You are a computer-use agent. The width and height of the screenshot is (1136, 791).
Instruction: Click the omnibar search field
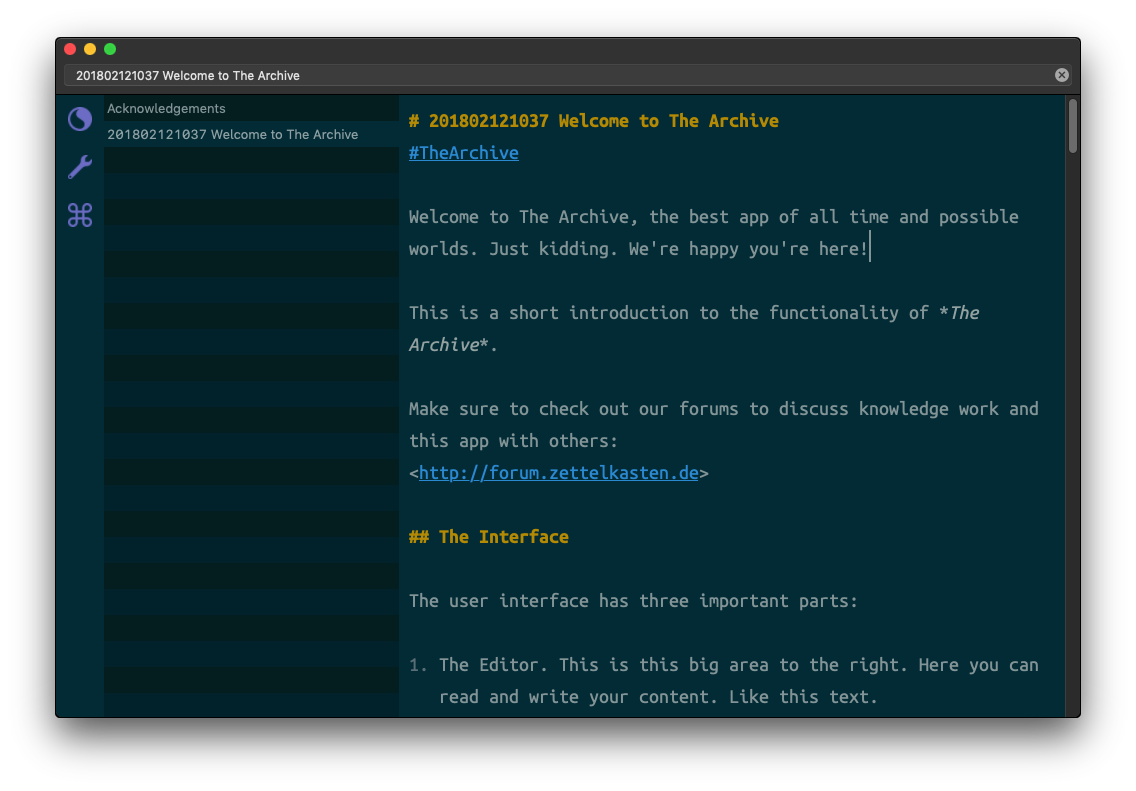click(567, 75)
